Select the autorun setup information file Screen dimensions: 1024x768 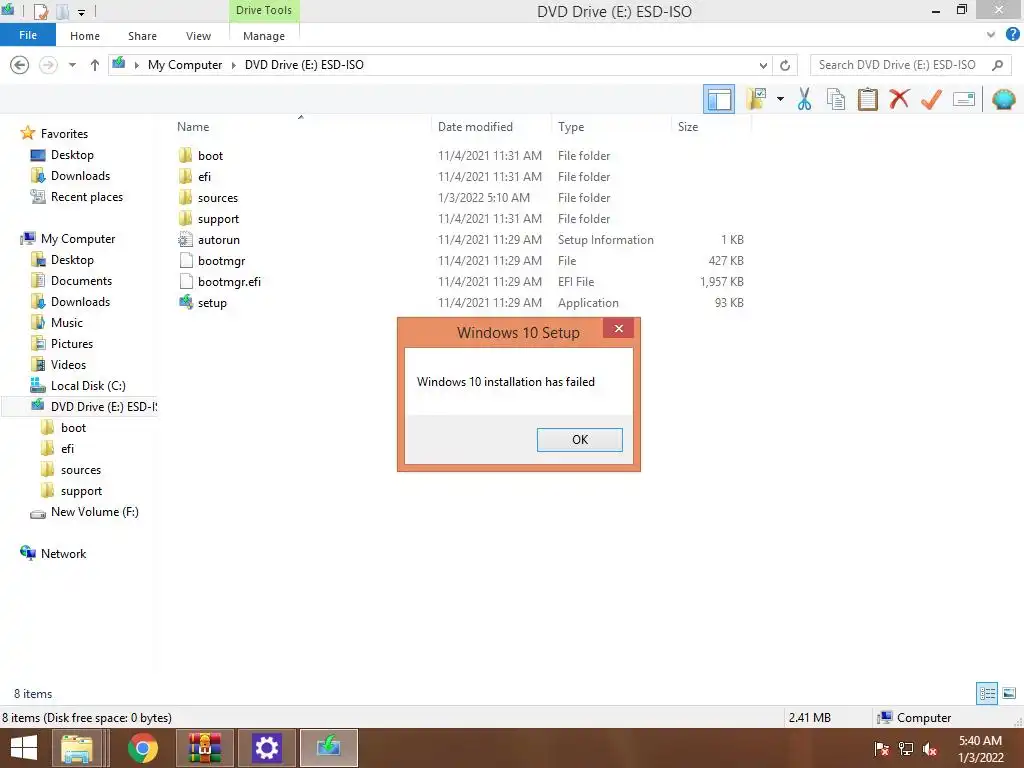(219, 240)
